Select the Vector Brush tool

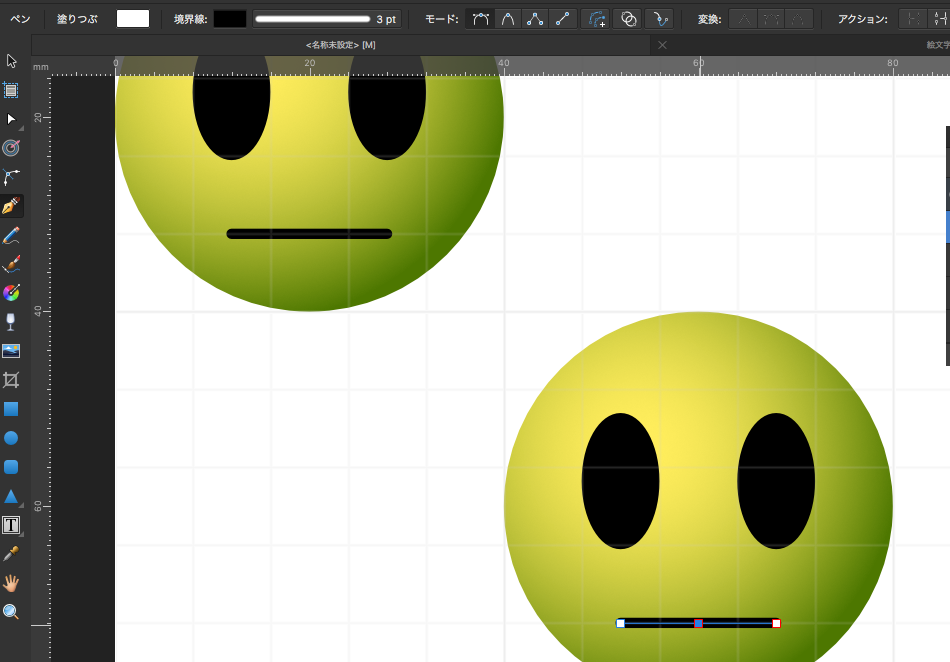pos(11,264)
